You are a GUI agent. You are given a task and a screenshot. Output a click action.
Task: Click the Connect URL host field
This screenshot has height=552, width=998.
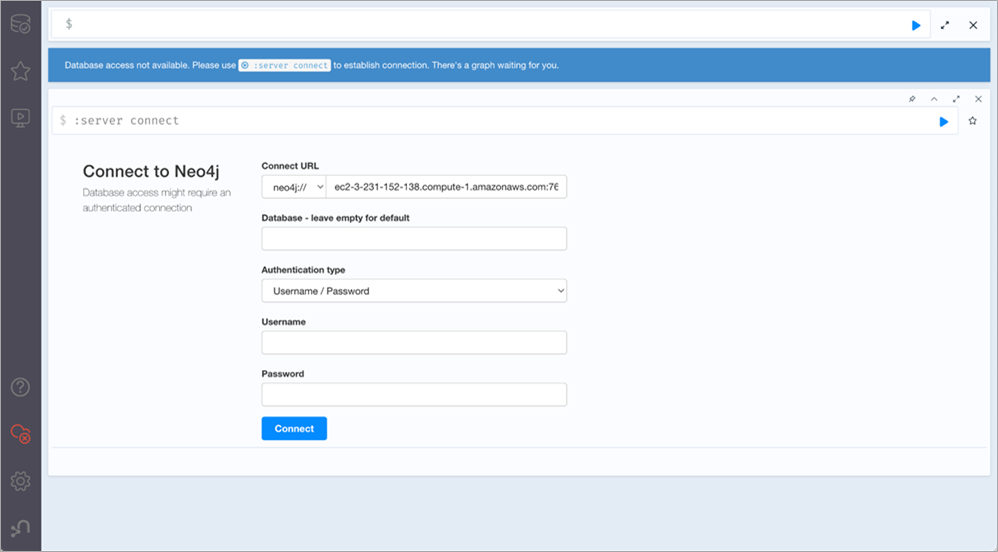click(446, 187)
